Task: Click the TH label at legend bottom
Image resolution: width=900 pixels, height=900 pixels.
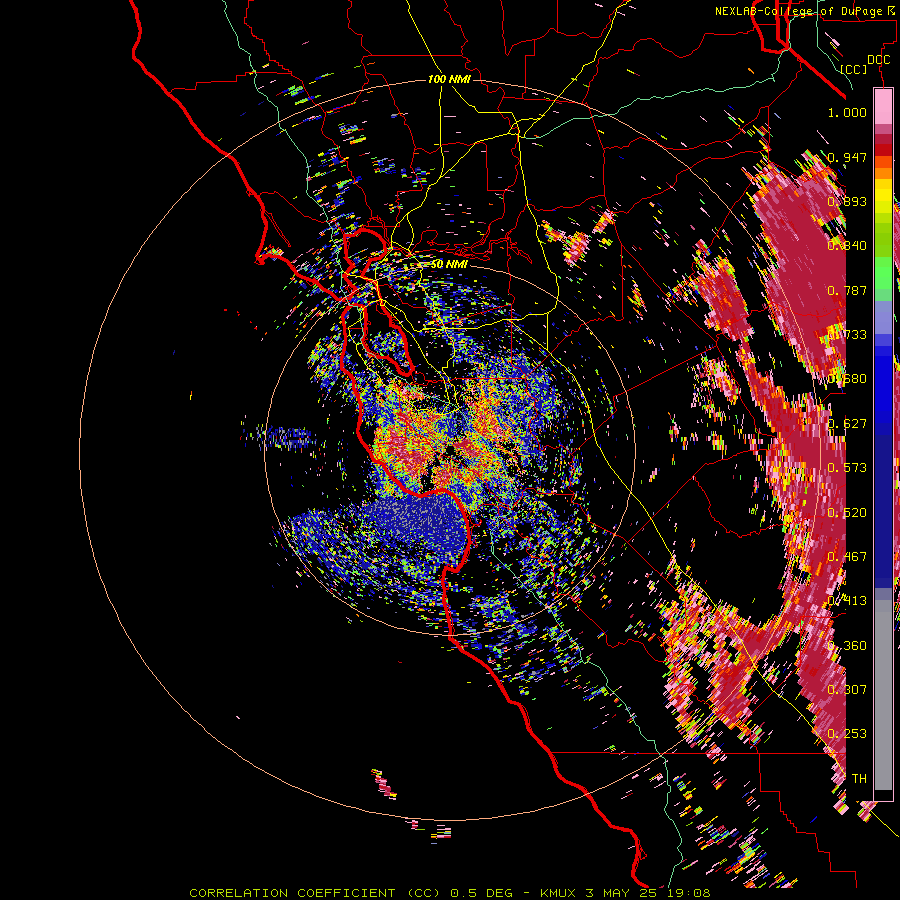Action: click(859, 778)
